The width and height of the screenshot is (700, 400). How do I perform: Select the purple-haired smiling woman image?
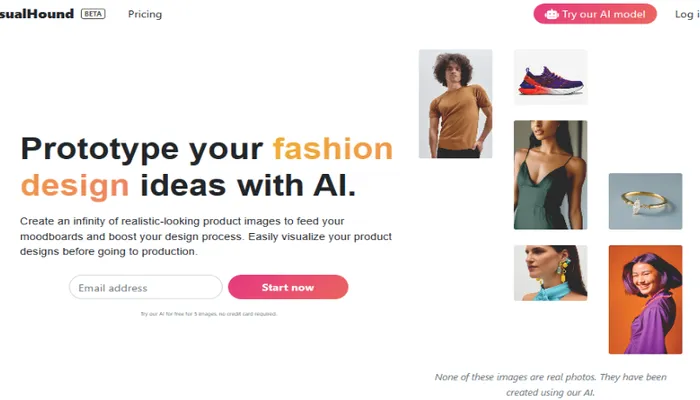(645, 300)
